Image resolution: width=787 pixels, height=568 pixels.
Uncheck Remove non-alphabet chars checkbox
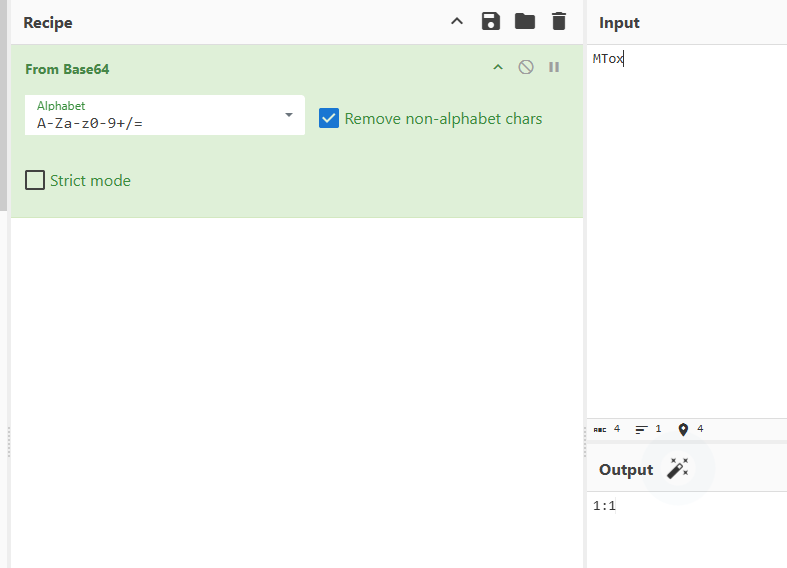[x=329, y=118]
